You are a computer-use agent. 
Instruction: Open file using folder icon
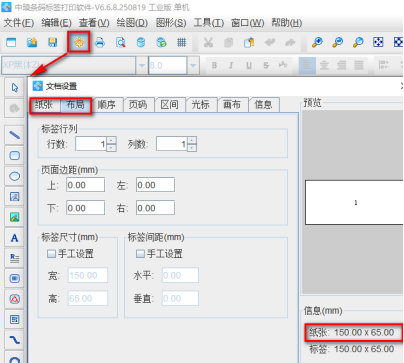click(32, 42)
